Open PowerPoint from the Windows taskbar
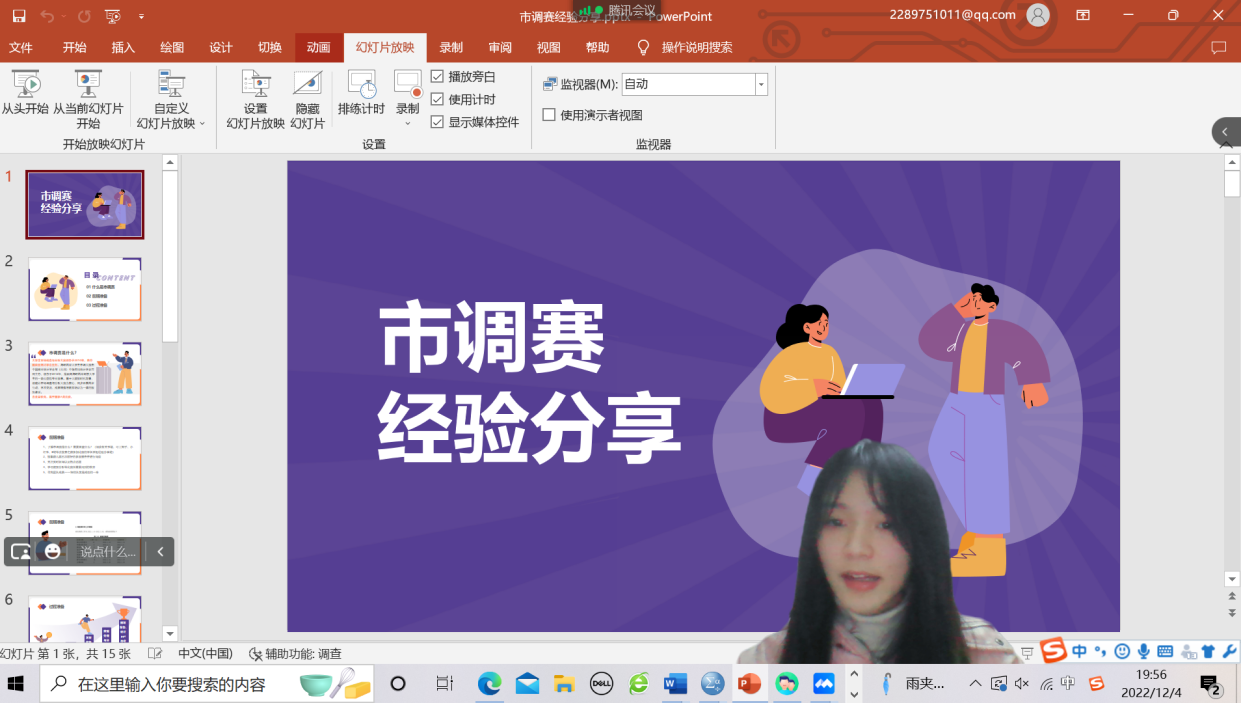 [748, 684]
